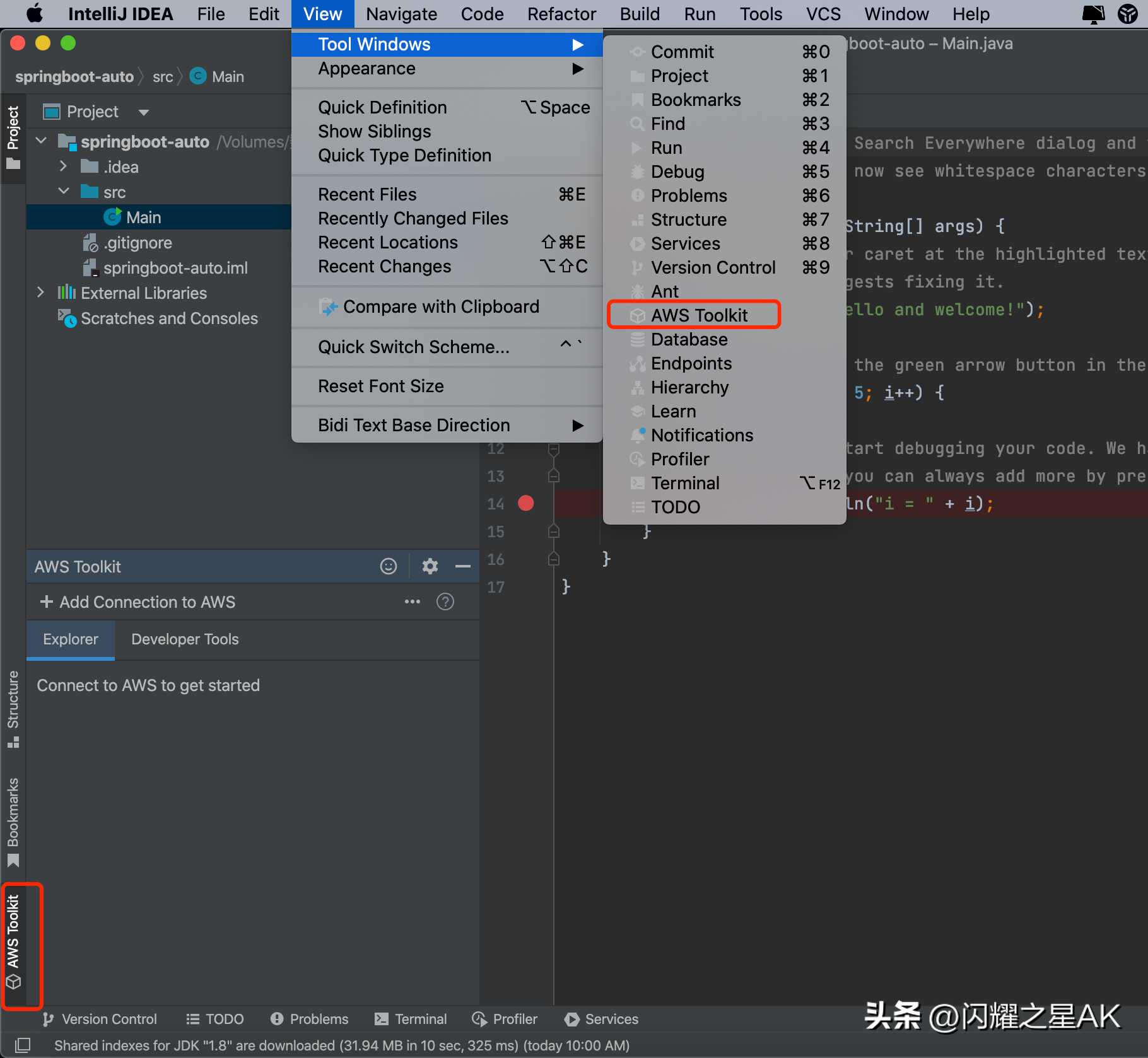Open Problems in bottom bar
This screenshot has height=1058, width=1148.
[x=309, y=1019]
